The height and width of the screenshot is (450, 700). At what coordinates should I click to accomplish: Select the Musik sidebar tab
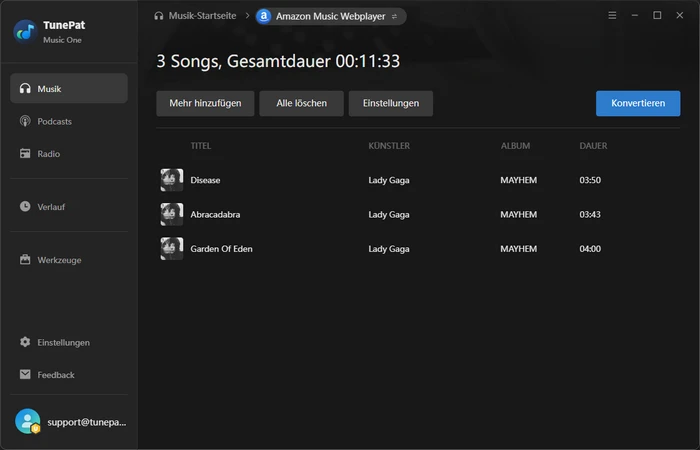[69, 88]
